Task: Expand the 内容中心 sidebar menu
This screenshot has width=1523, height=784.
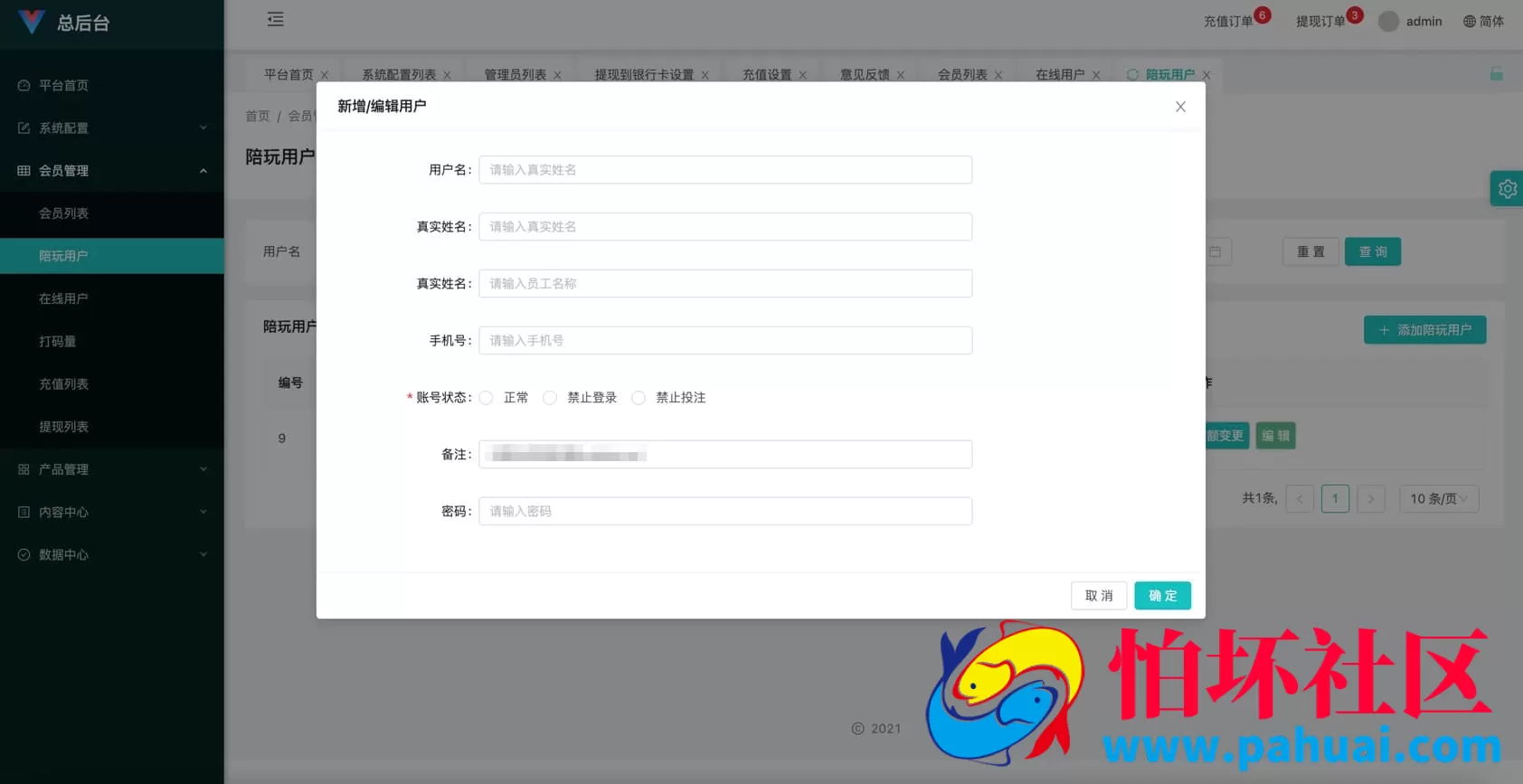Action: tap(112, 512)
